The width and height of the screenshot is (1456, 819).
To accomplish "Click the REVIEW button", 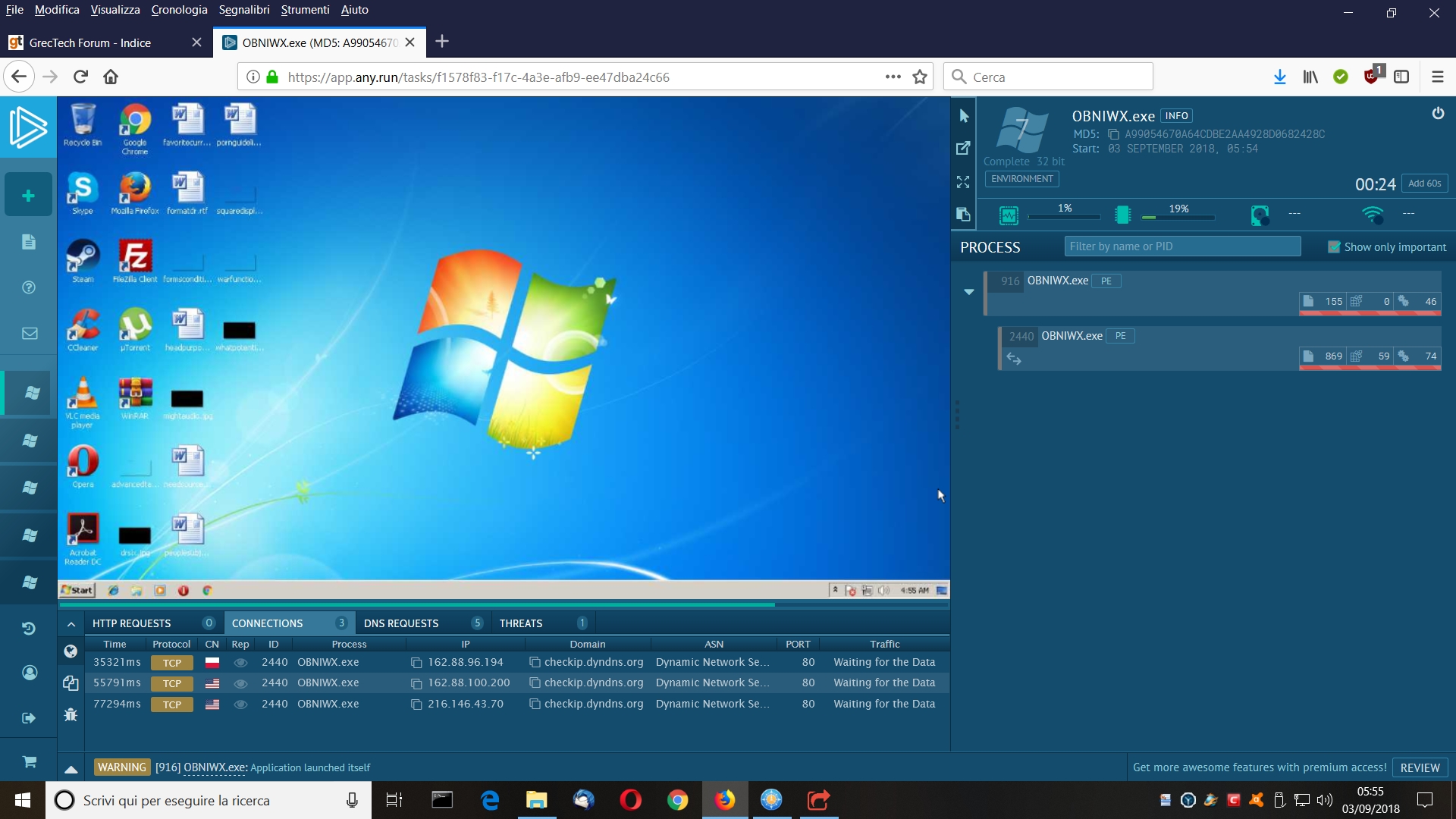I will pos(1420,767).
